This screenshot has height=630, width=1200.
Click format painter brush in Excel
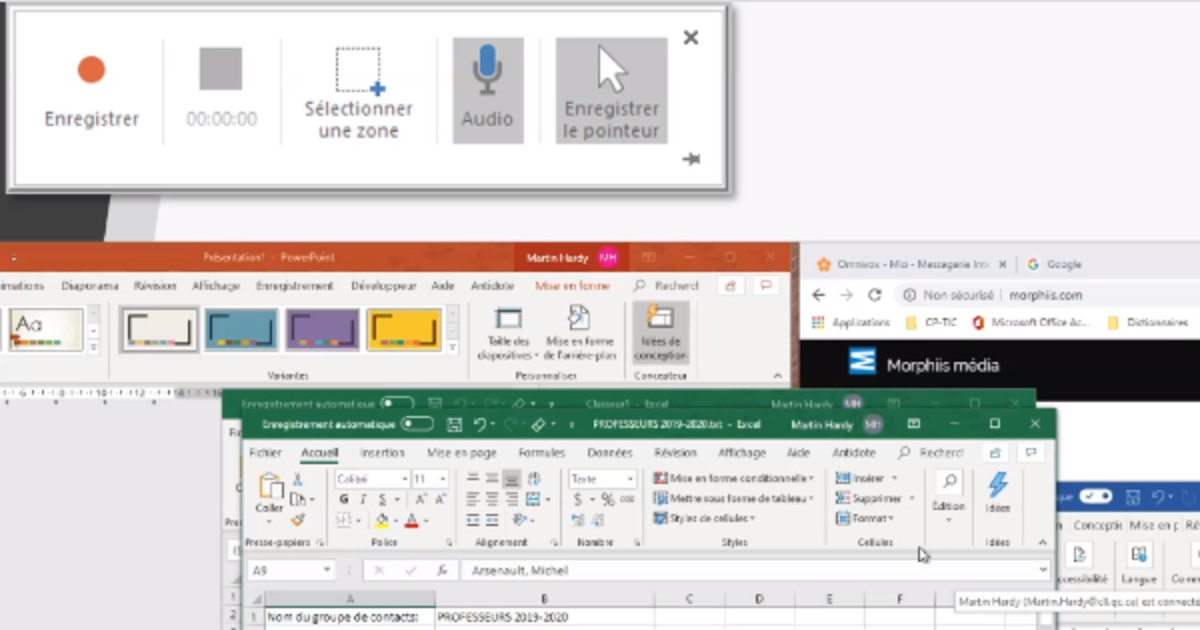click(x=297, y=520)
